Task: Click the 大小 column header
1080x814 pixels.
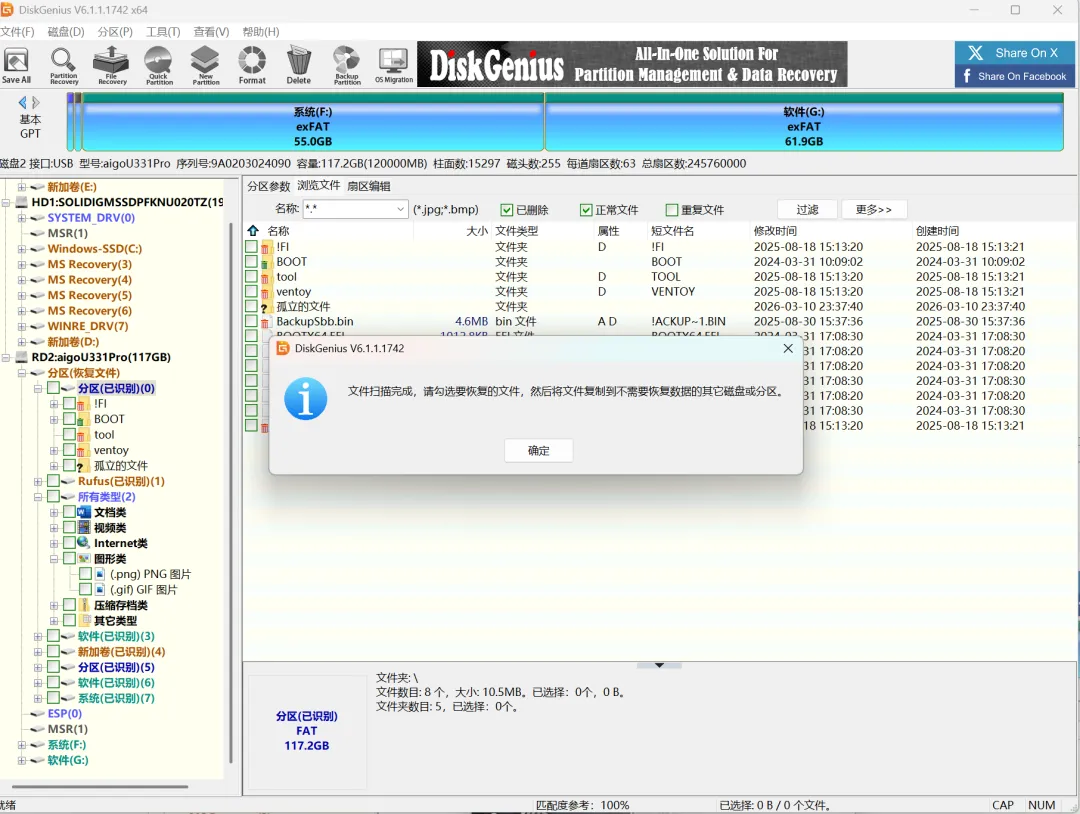Action: [x=477, y=231]
